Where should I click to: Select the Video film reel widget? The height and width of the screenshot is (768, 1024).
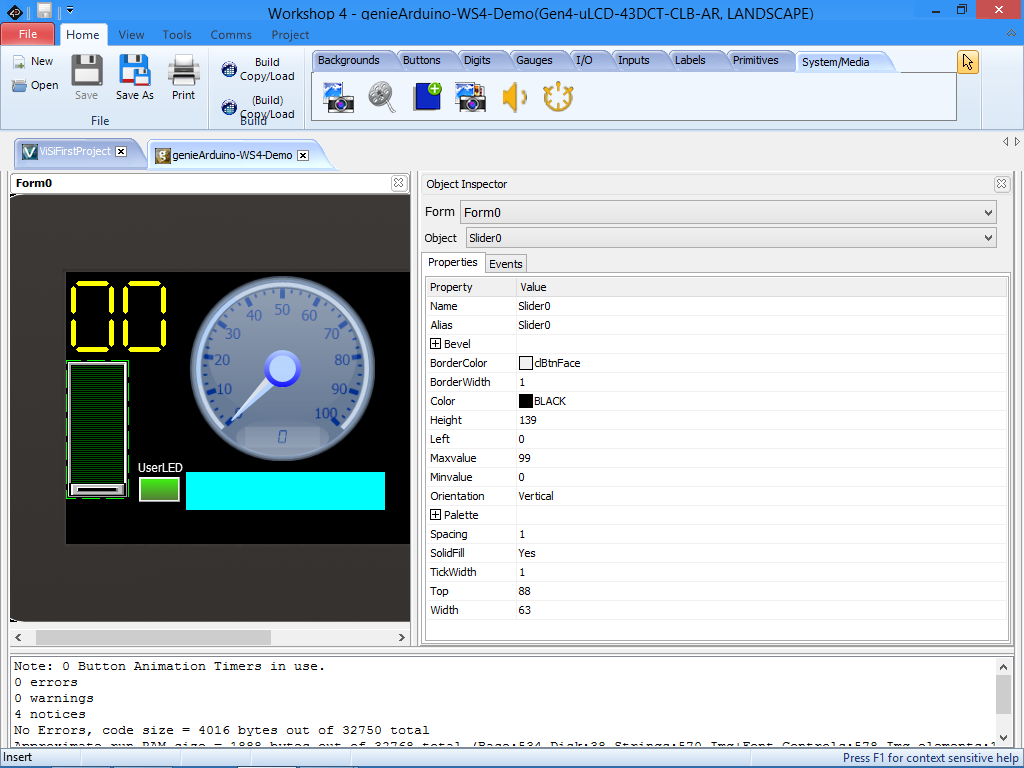(x=382, y=97)
